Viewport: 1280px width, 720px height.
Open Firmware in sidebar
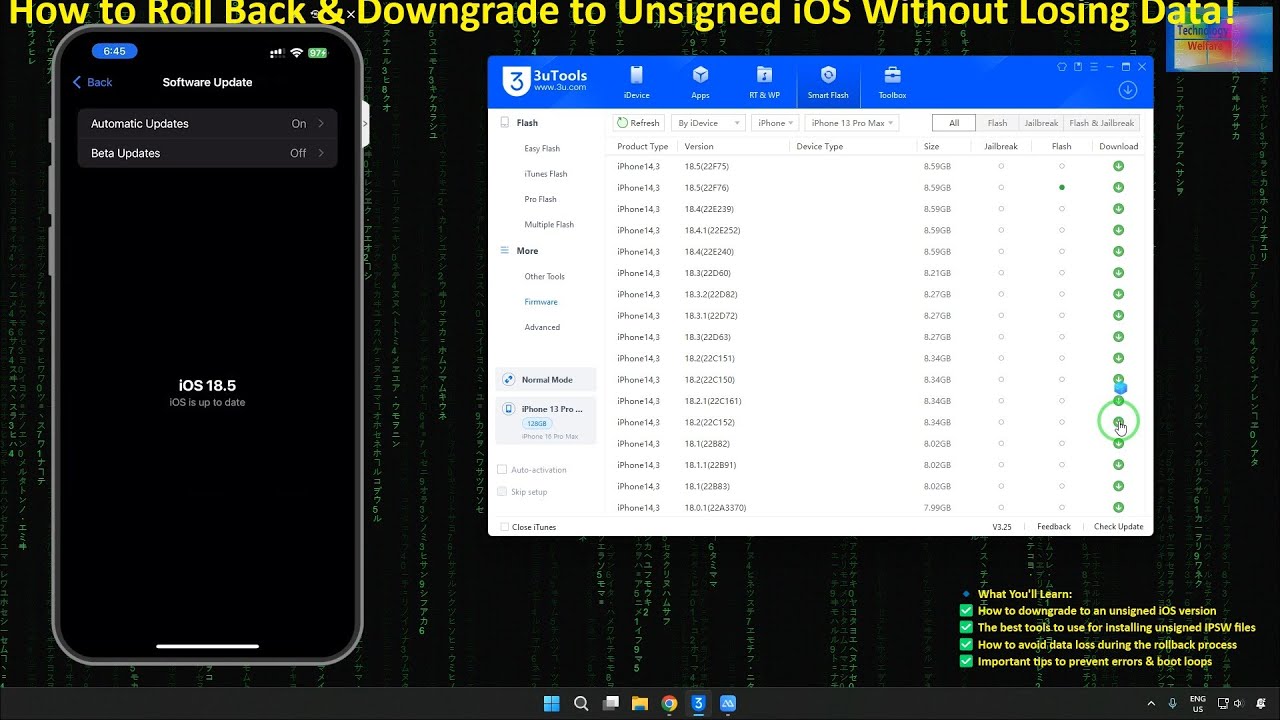coord(541,302)
